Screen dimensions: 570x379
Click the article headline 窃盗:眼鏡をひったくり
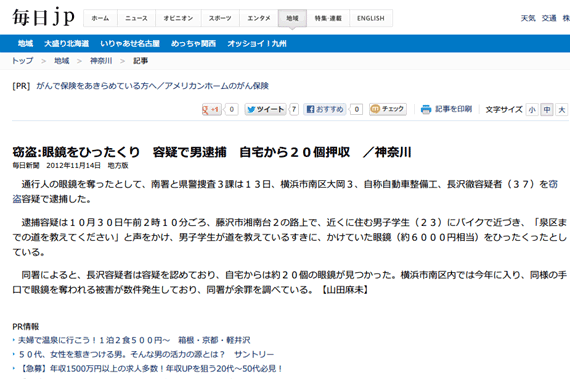(212, 152)
